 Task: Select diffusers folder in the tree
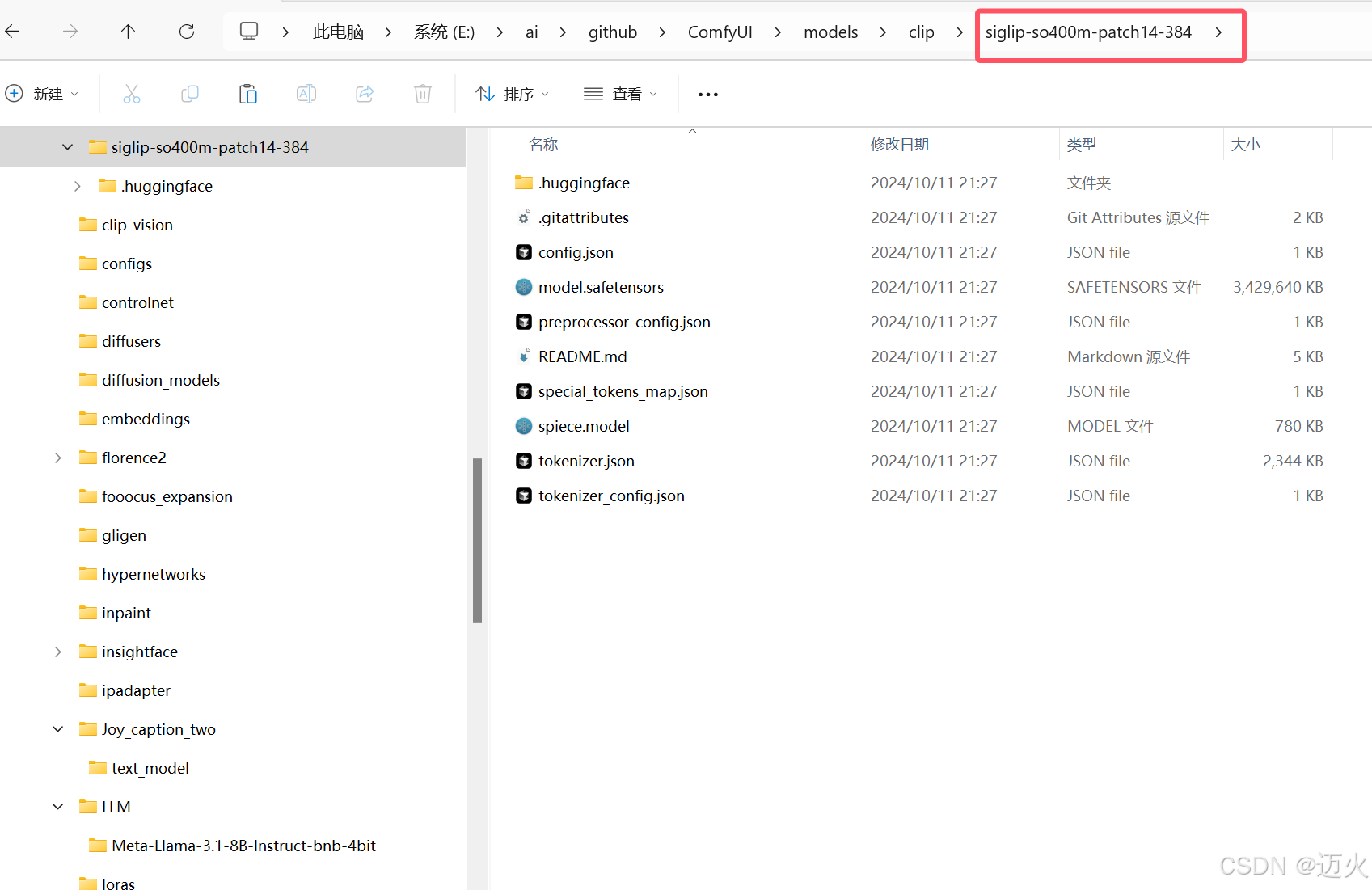(x=120, y=341)
